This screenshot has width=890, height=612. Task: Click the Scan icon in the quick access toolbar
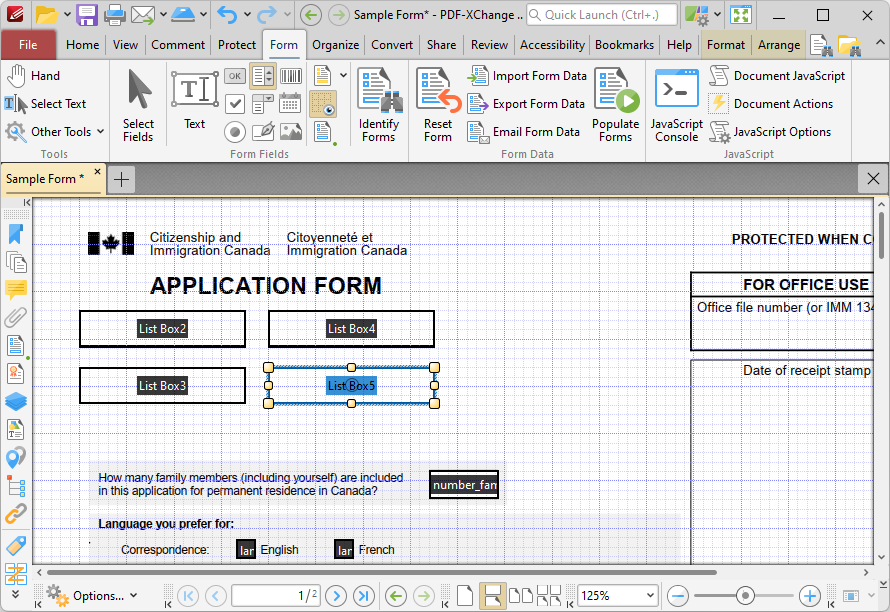point(183,15)
